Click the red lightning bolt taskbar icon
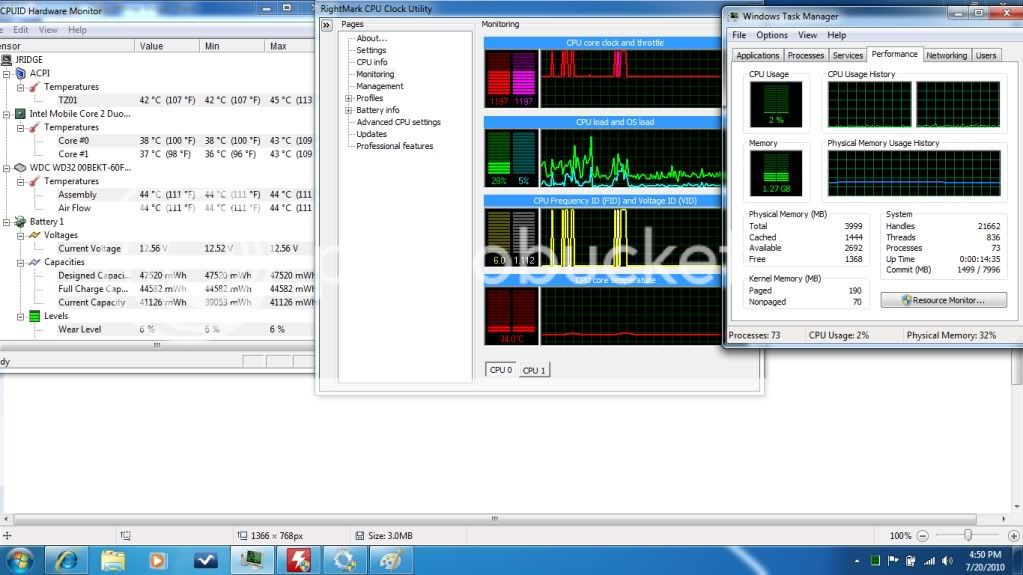This screenshot has height=575, width=1023. (x=298, y=559)
